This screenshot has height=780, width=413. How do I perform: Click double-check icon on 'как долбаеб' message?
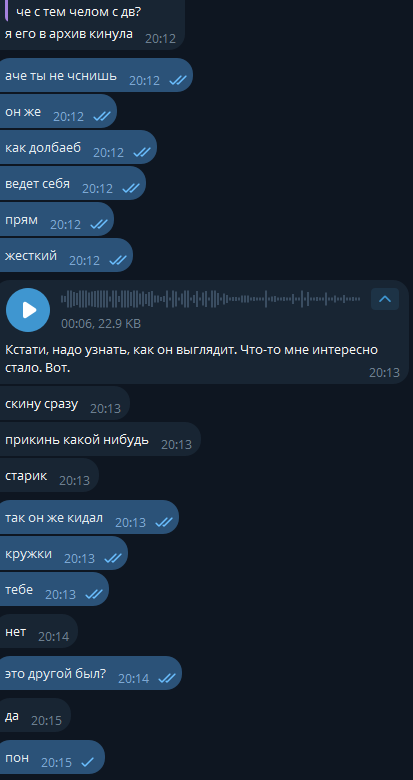(142, 152)
